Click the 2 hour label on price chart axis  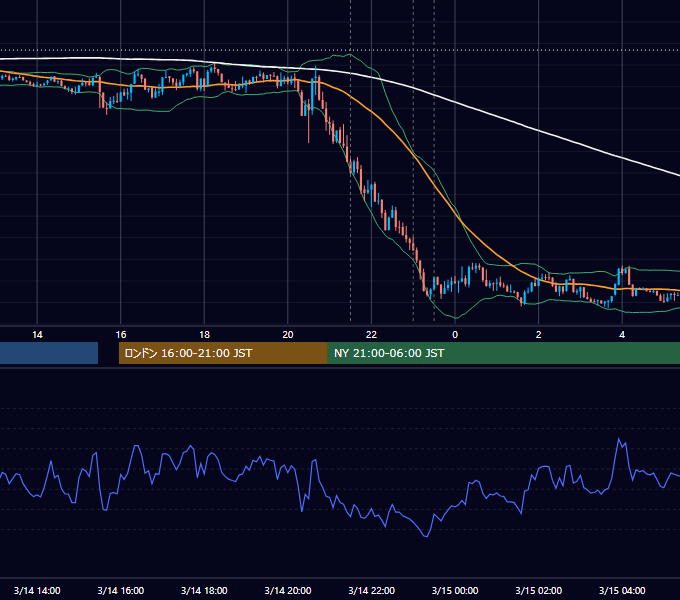(539, 335)
